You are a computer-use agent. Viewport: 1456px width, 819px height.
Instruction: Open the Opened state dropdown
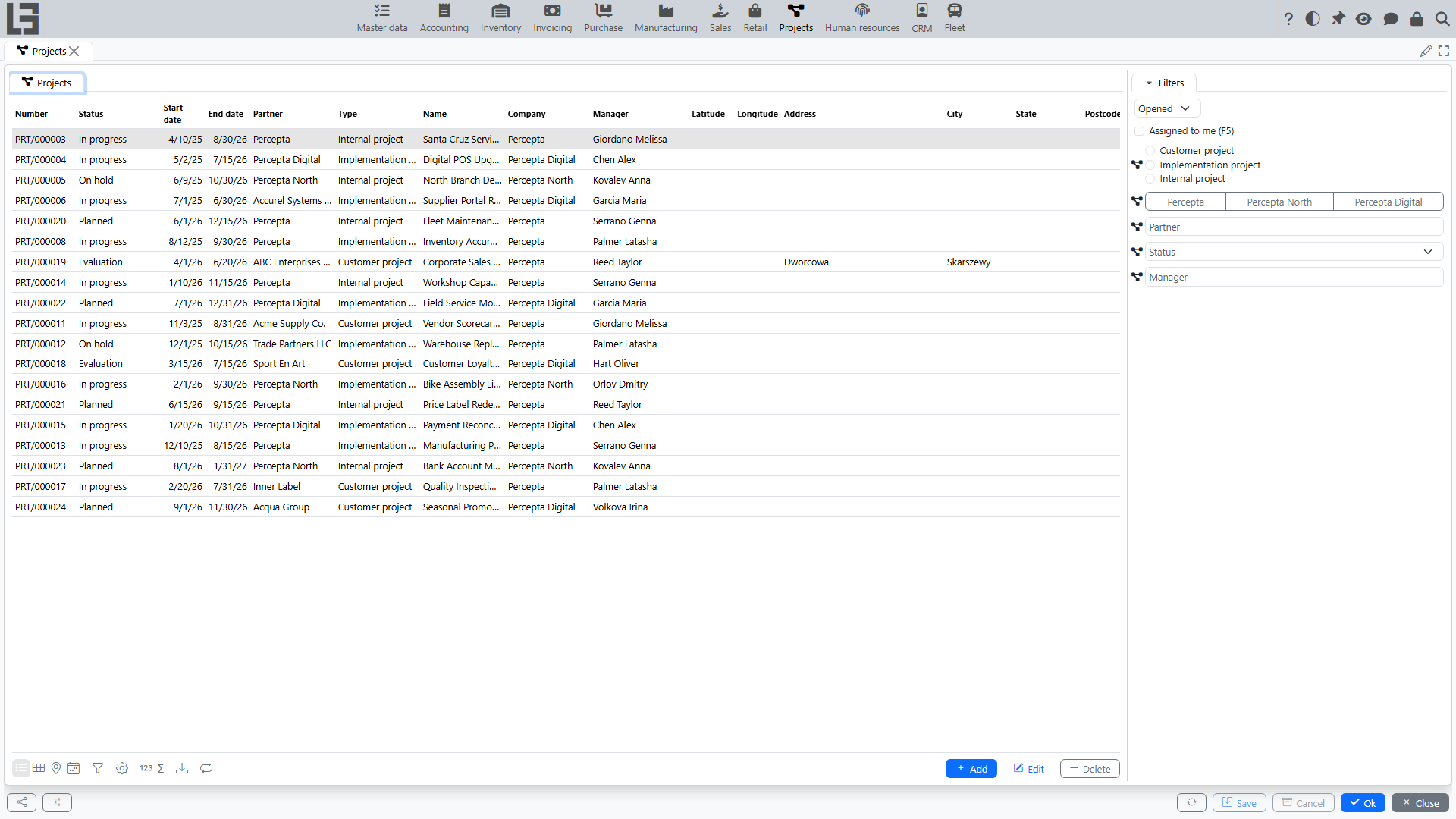point(1167,108)
